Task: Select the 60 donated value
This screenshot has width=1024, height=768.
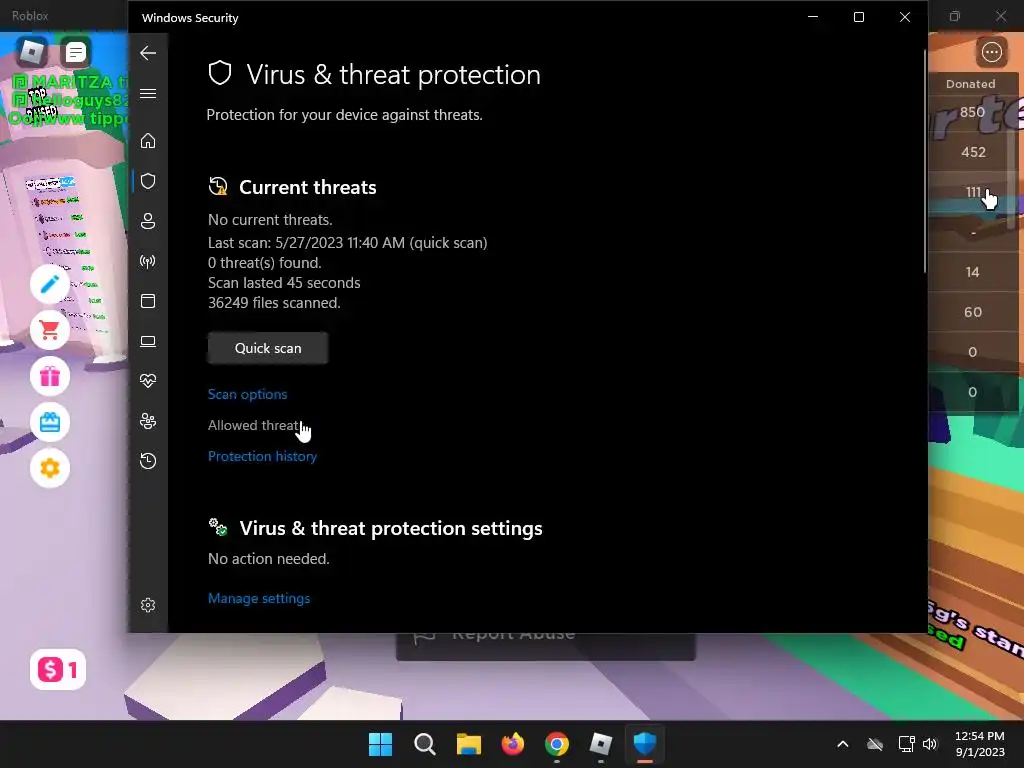Action: tap(973, 312)
